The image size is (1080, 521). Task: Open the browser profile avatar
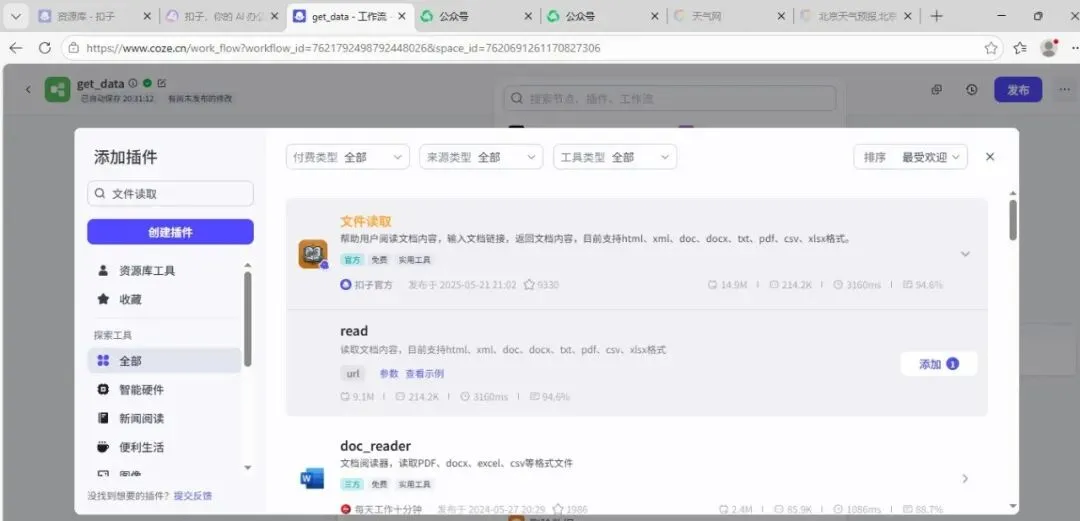[x=1049, y=48]
